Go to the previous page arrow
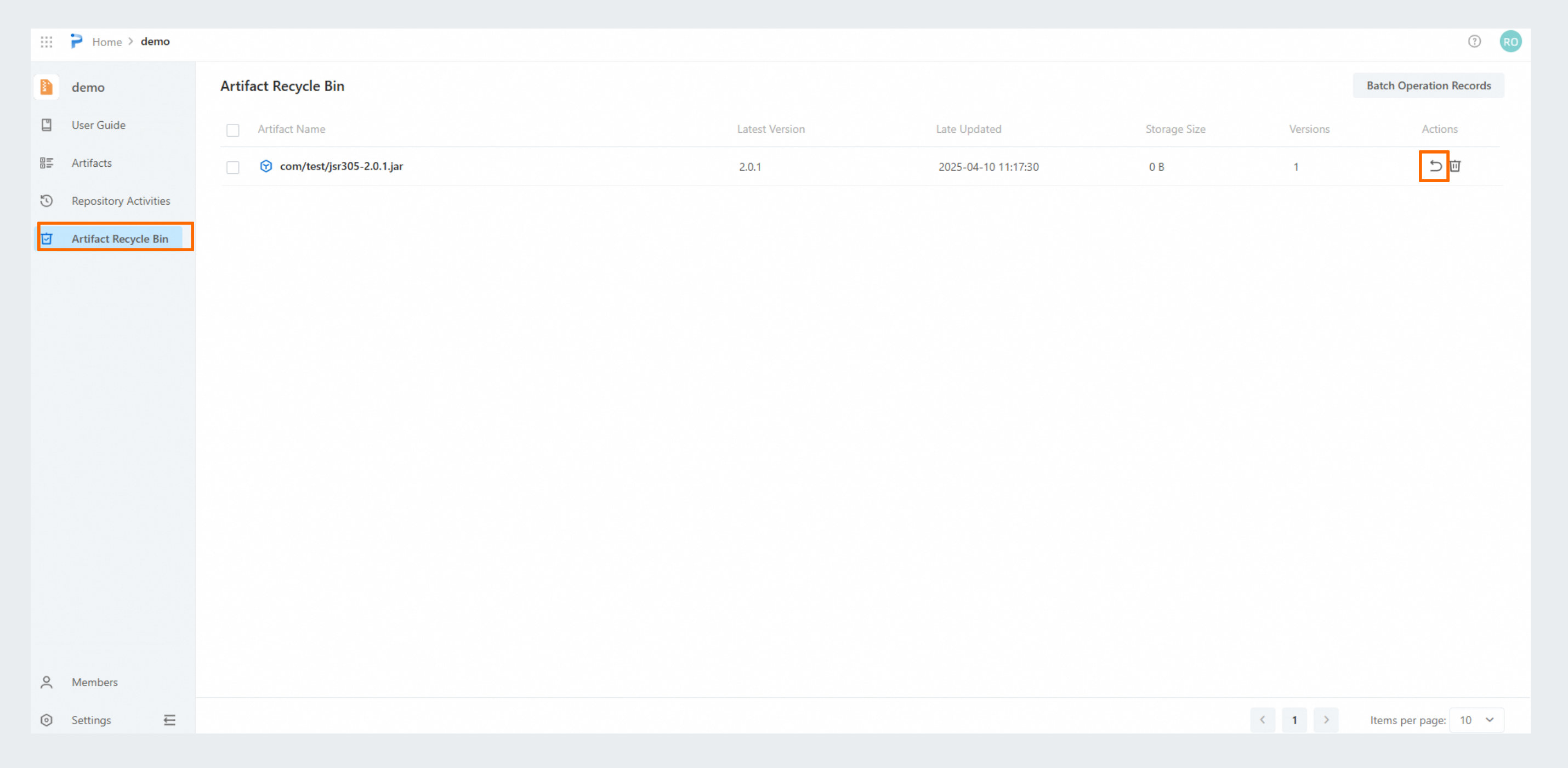The width and height of the screenshot is (1568, 768). point(1263,720)
